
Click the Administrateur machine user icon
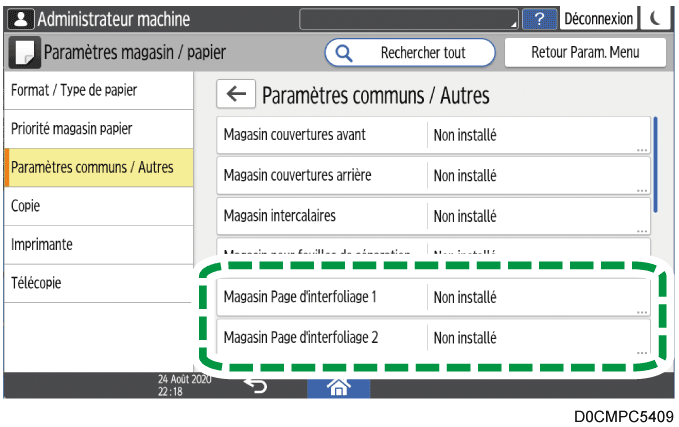[20, 18]
